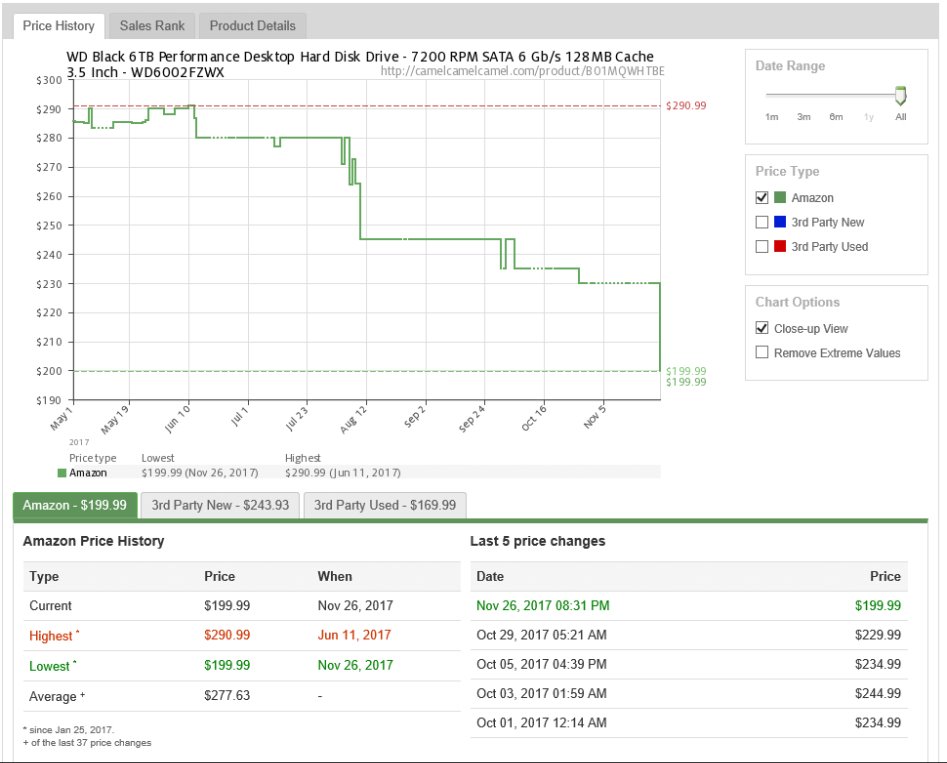The height and width of the screenshot is (763, 947).
Task: Select the Price History tab
Action: pyautogui.click(x=59, y=26)
